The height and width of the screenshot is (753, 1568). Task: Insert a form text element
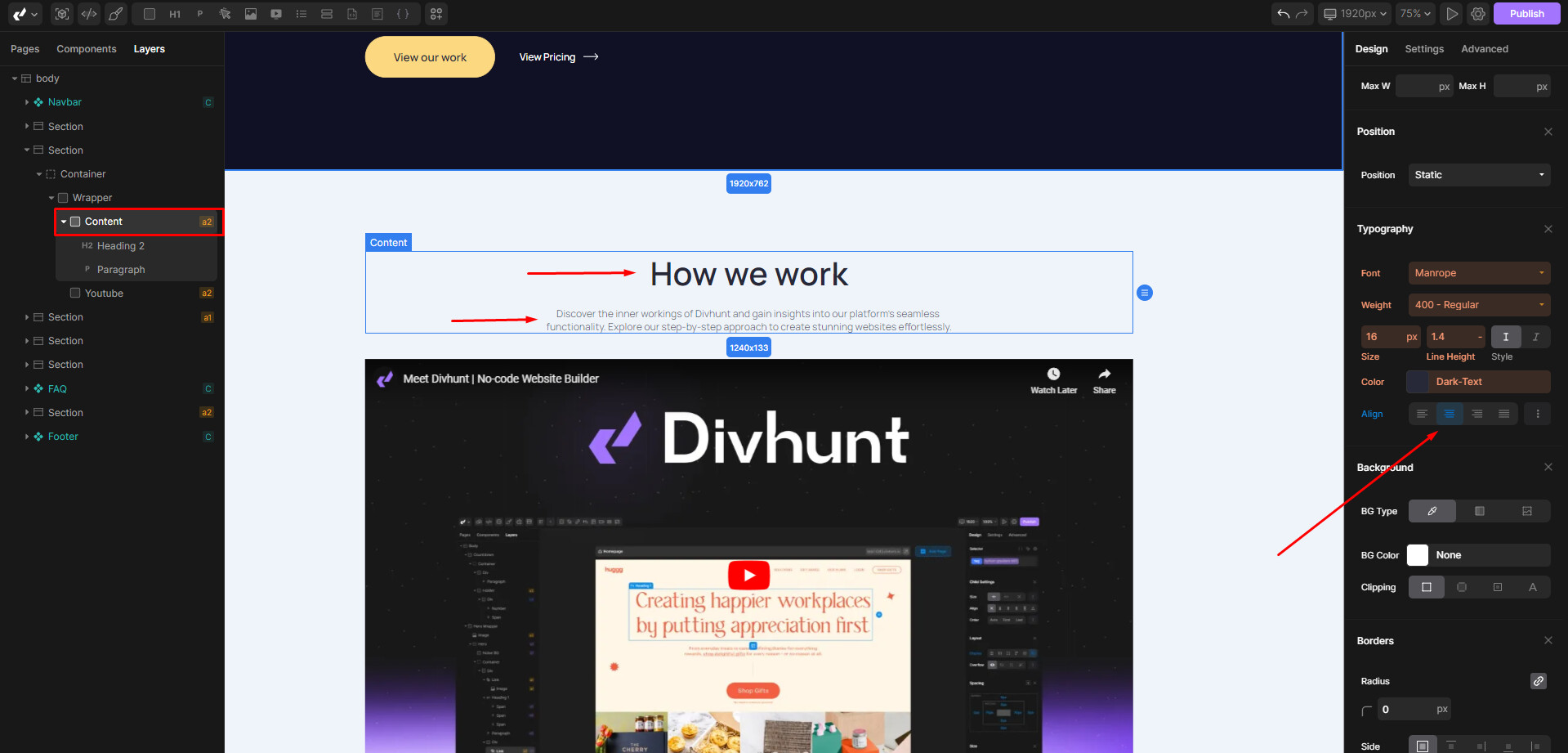377,14
